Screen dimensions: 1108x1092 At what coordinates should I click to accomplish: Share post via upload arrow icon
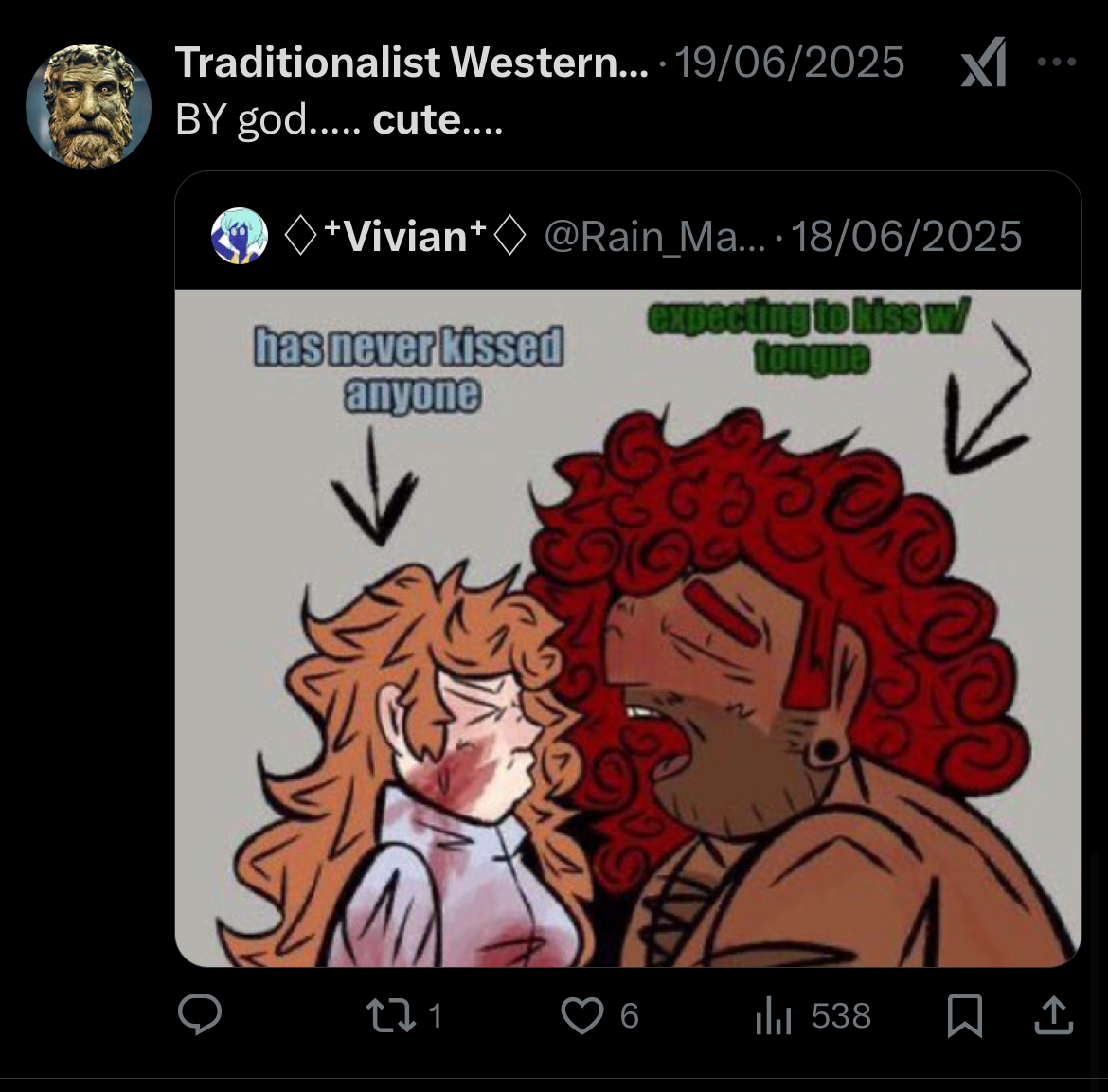1054,1015
